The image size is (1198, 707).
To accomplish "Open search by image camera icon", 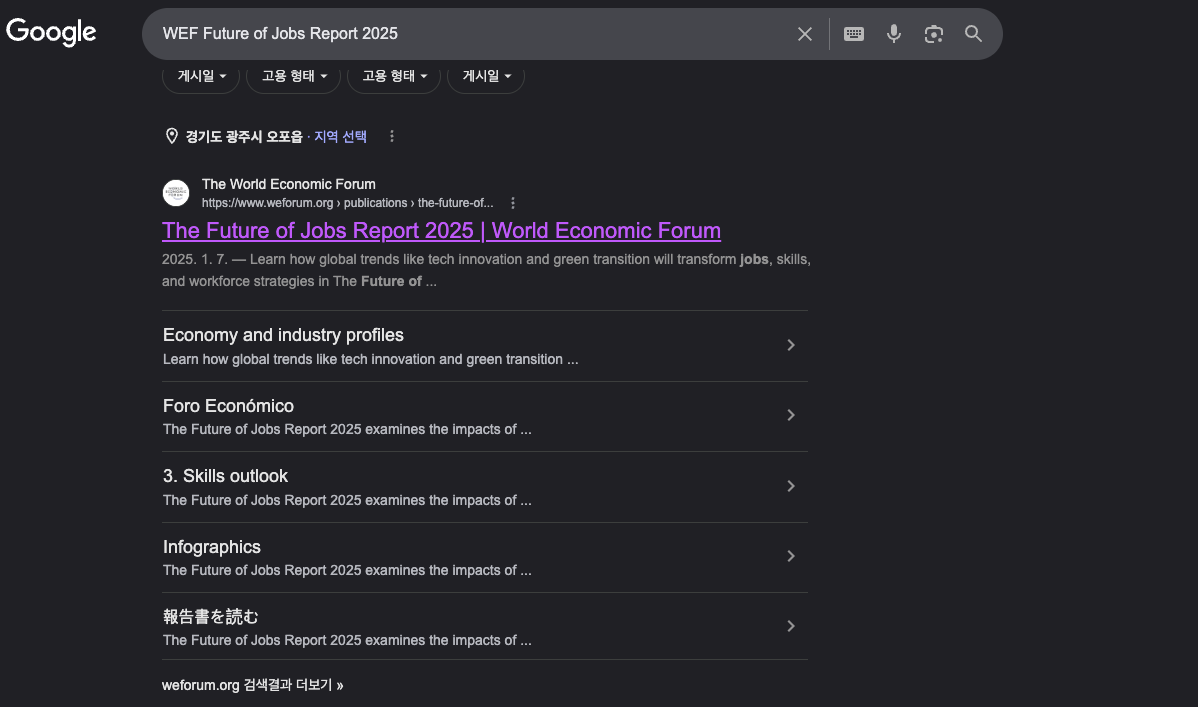I will pyautogui.click(x=933, y=34).
